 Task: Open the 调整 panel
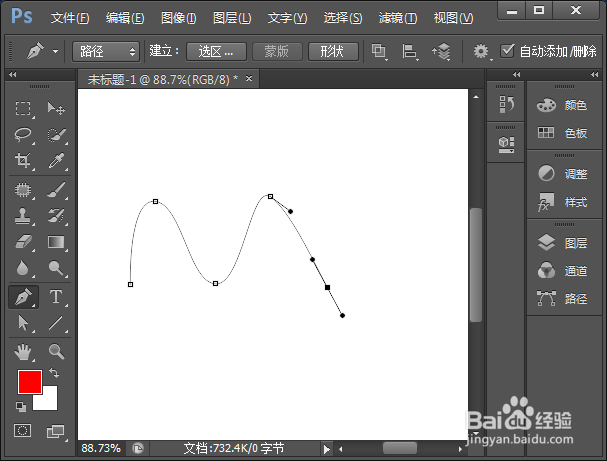[563, 174]
